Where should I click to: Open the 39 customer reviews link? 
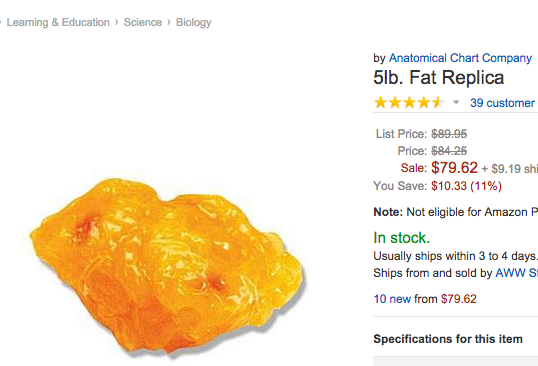[504, 103]
